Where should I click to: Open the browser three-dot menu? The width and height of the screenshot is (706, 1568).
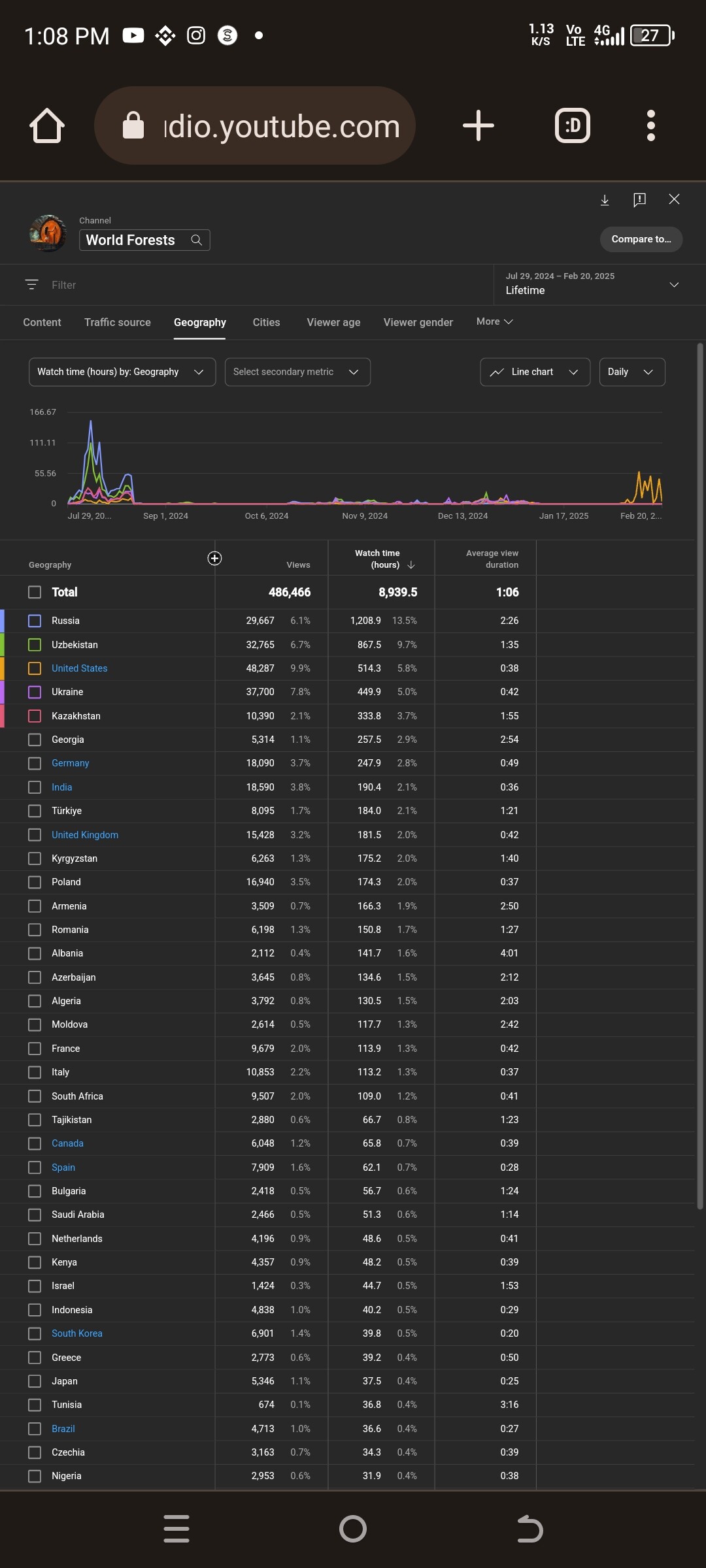tap(650, 125)
